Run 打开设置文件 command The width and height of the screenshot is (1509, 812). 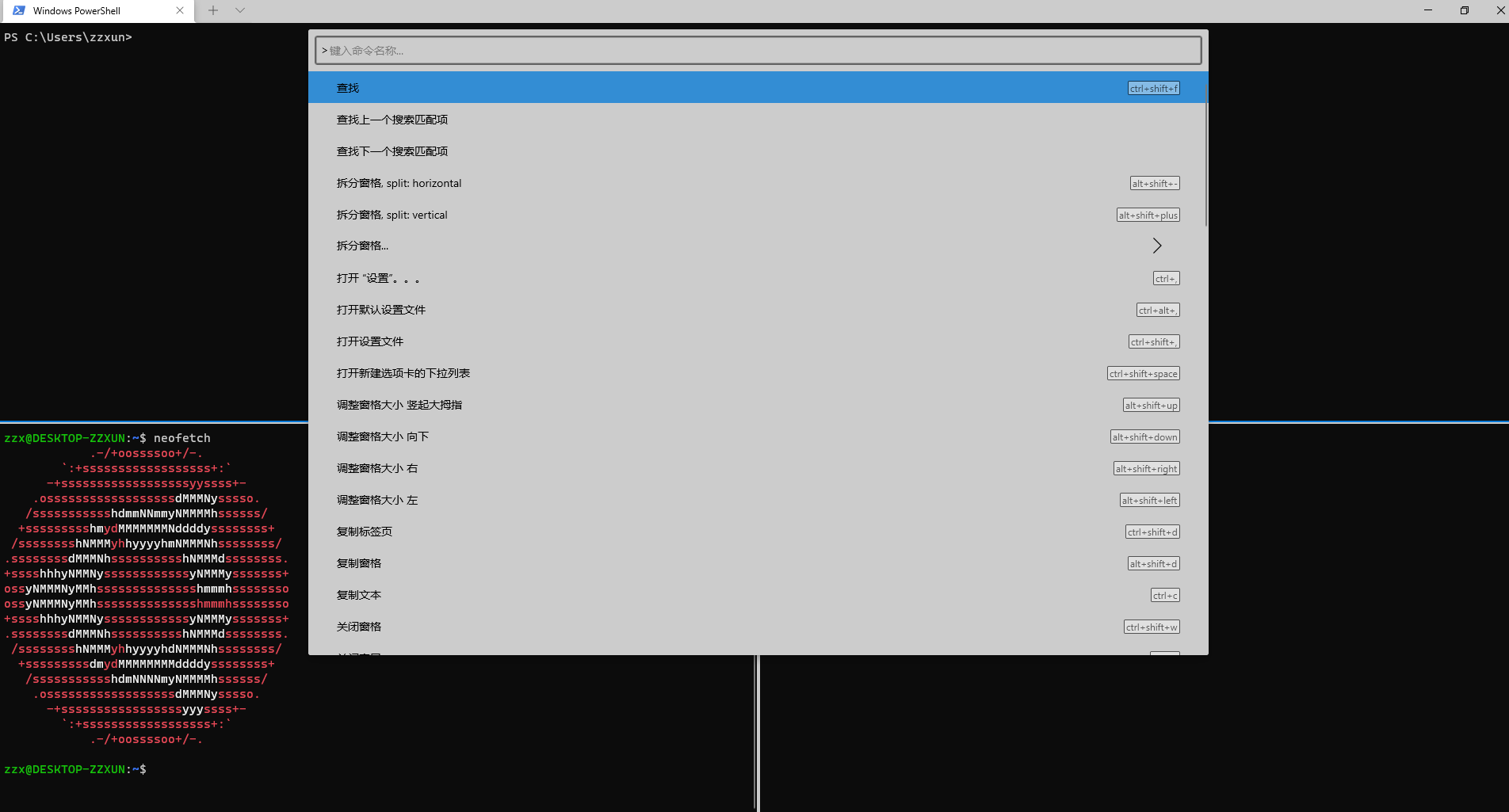[758, 341]
